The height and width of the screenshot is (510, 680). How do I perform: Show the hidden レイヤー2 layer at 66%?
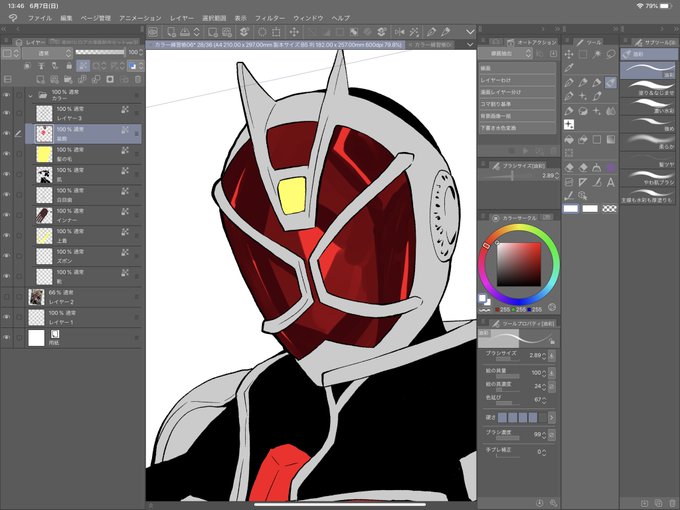tap(7, 297)
